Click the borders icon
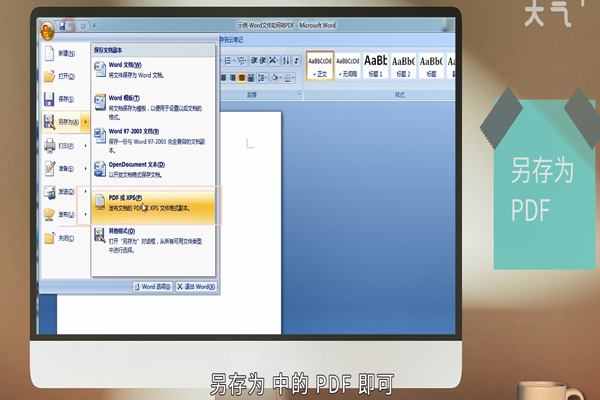Viewport: 600px width, 400px height. (287, 78)
